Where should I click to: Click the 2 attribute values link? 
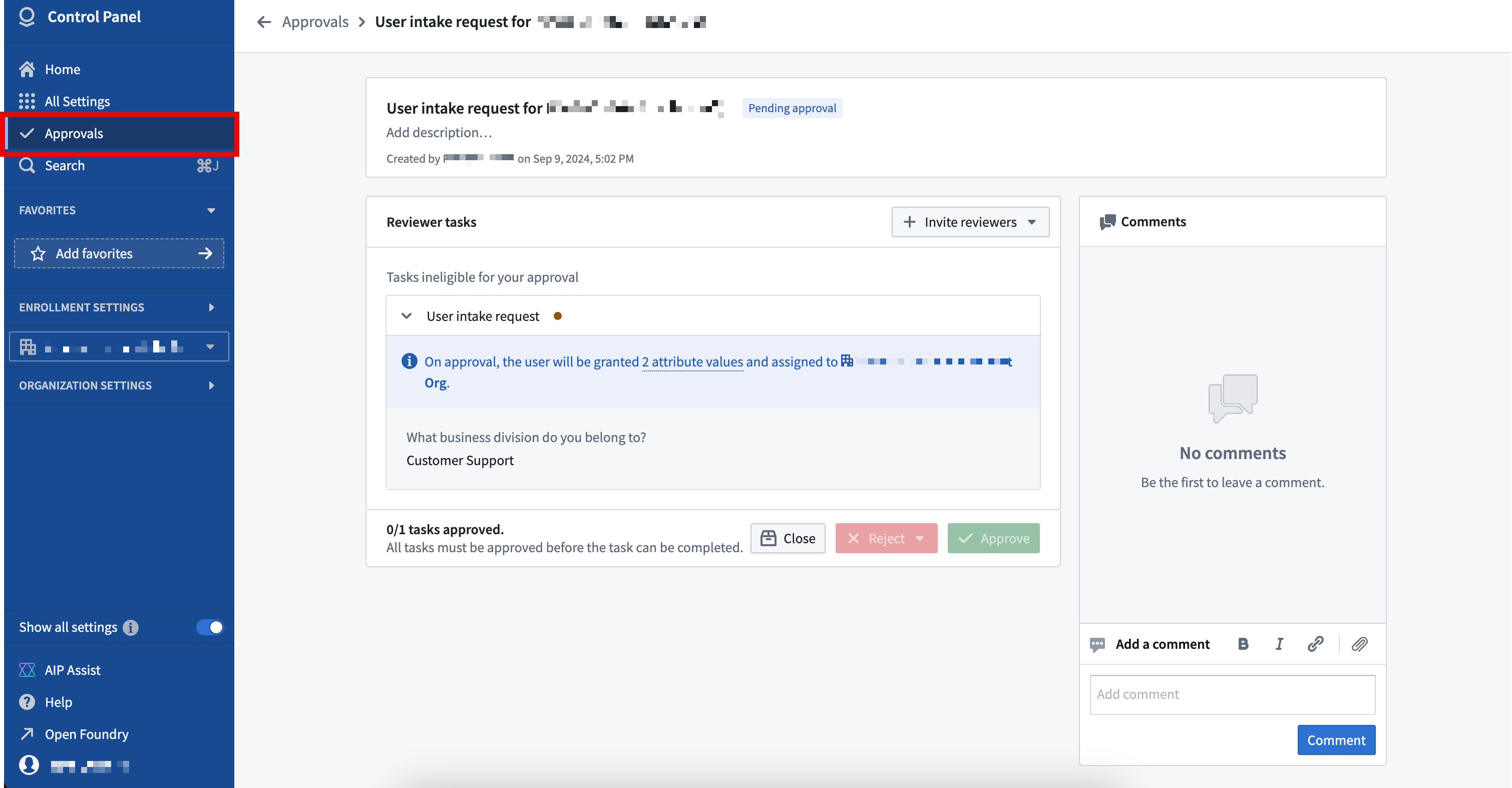pyautogui.click(x=692, y=362)
